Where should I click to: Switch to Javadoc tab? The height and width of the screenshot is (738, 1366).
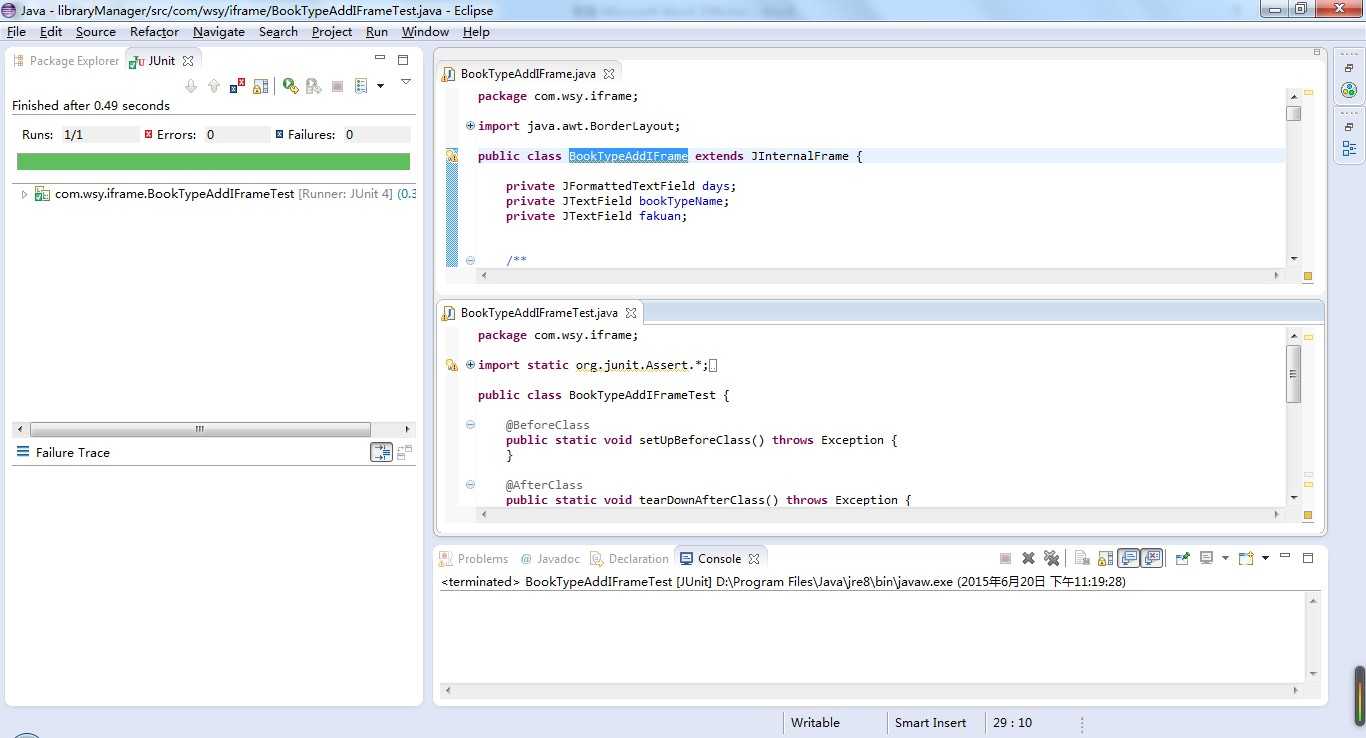click(x=550, y=559)
